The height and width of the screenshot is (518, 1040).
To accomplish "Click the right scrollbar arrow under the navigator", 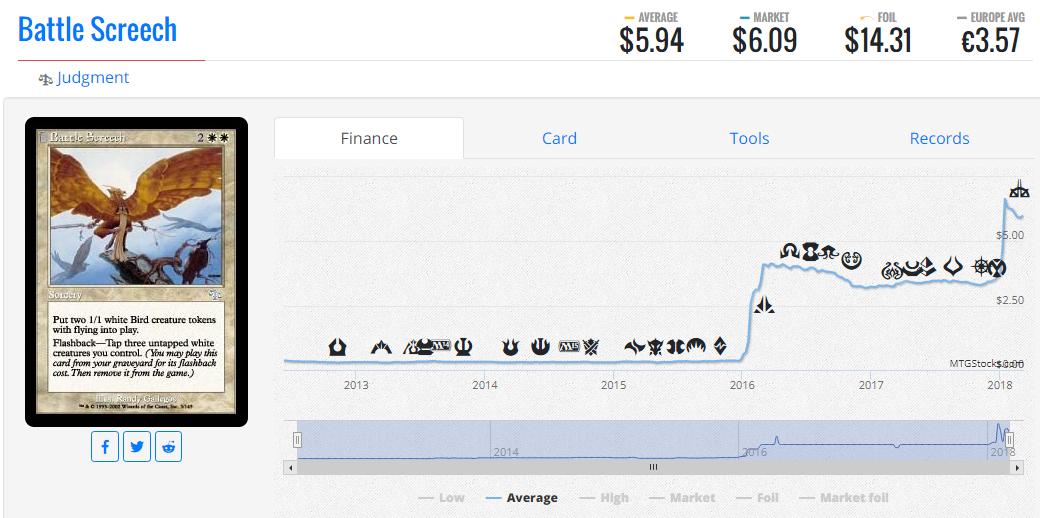I will (x=1018, y=467).
